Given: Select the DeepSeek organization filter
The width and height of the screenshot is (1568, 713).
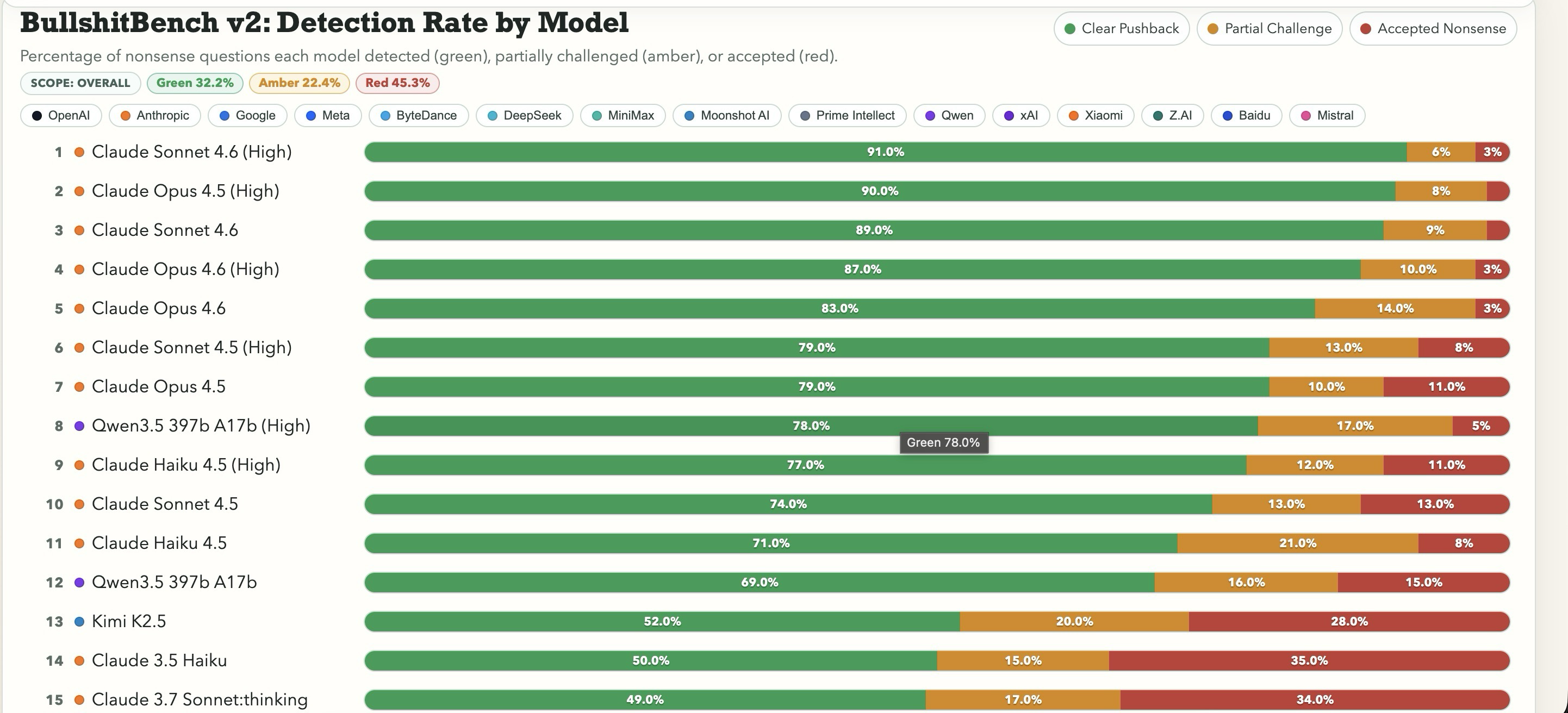Looking at the screenshot, I should tap(524, 116).
